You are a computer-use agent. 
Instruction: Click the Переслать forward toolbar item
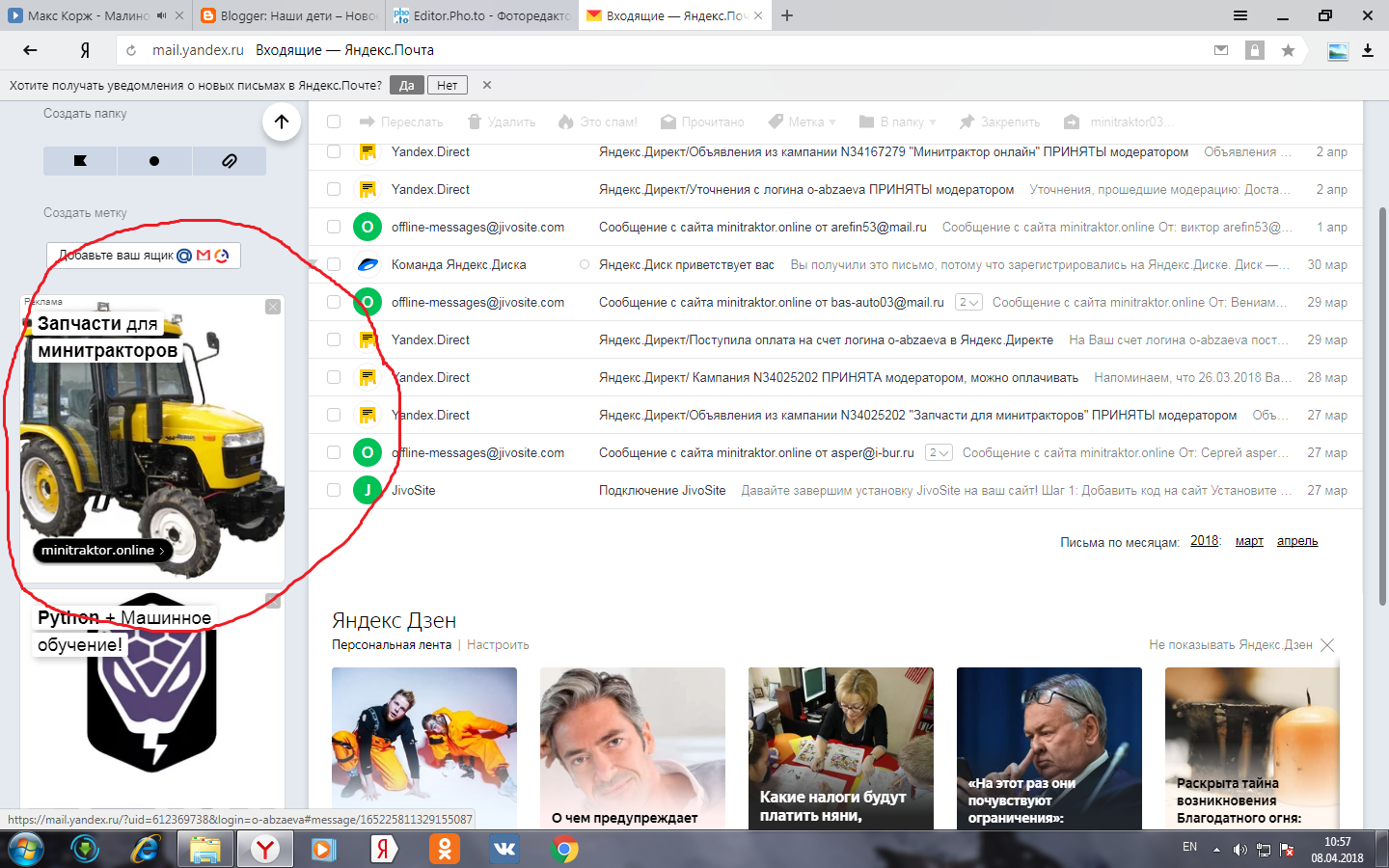(x=401, y=122)
